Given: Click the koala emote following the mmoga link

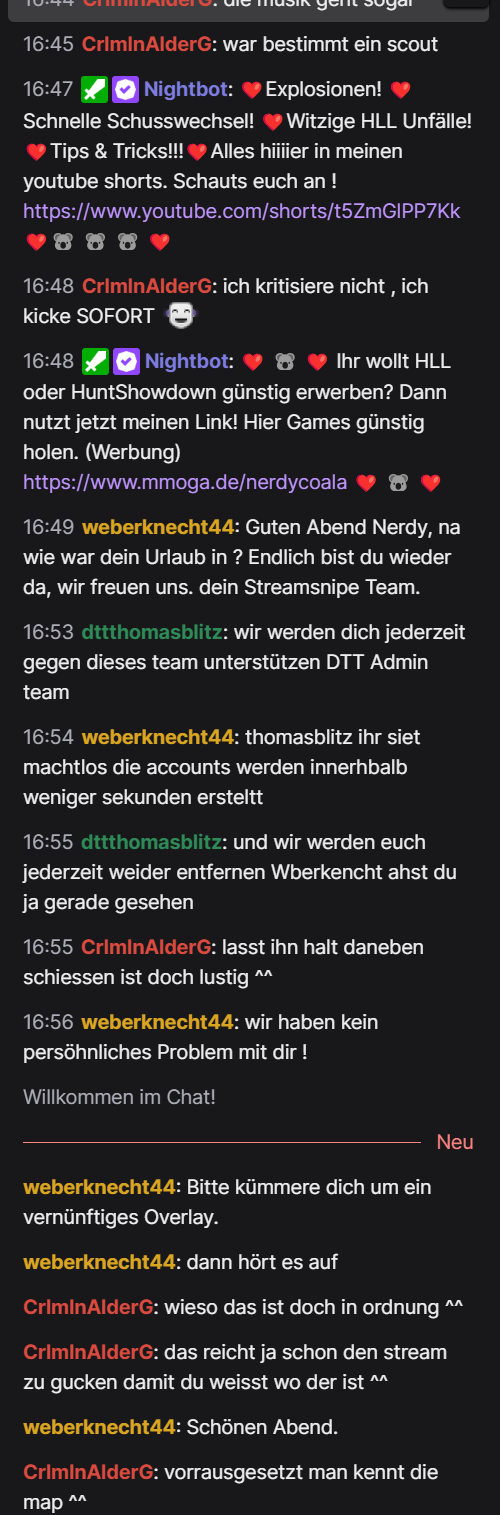Looking at the screenshot, I should 399,484.
